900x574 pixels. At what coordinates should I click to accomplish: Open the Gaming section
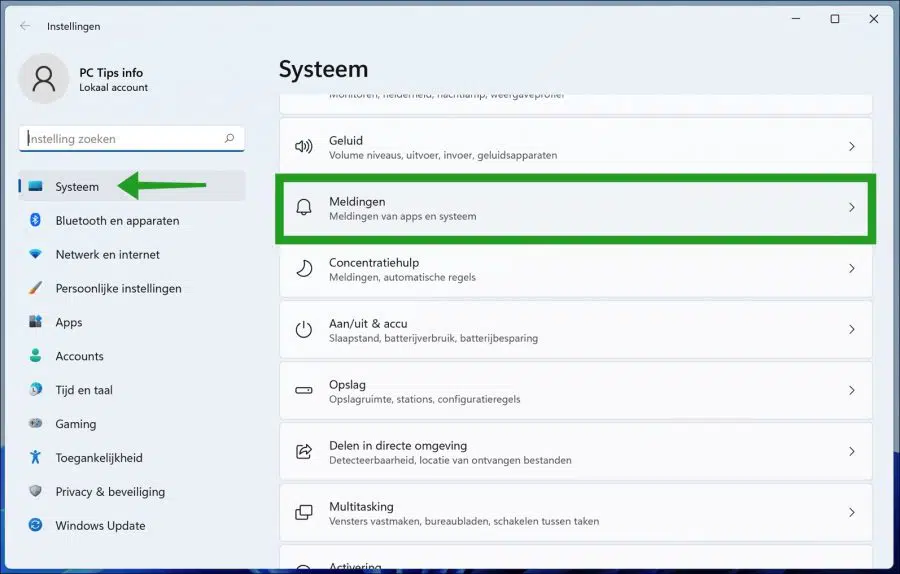coord(132,423)
